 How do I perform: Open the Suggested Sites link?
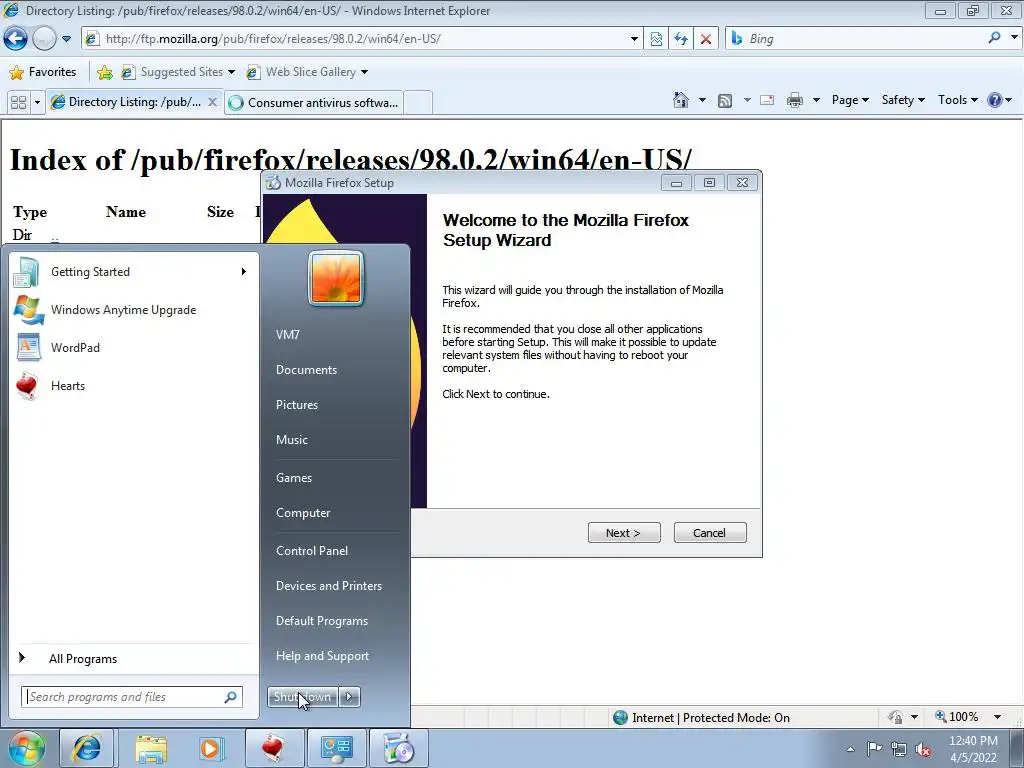coord(178,72)
